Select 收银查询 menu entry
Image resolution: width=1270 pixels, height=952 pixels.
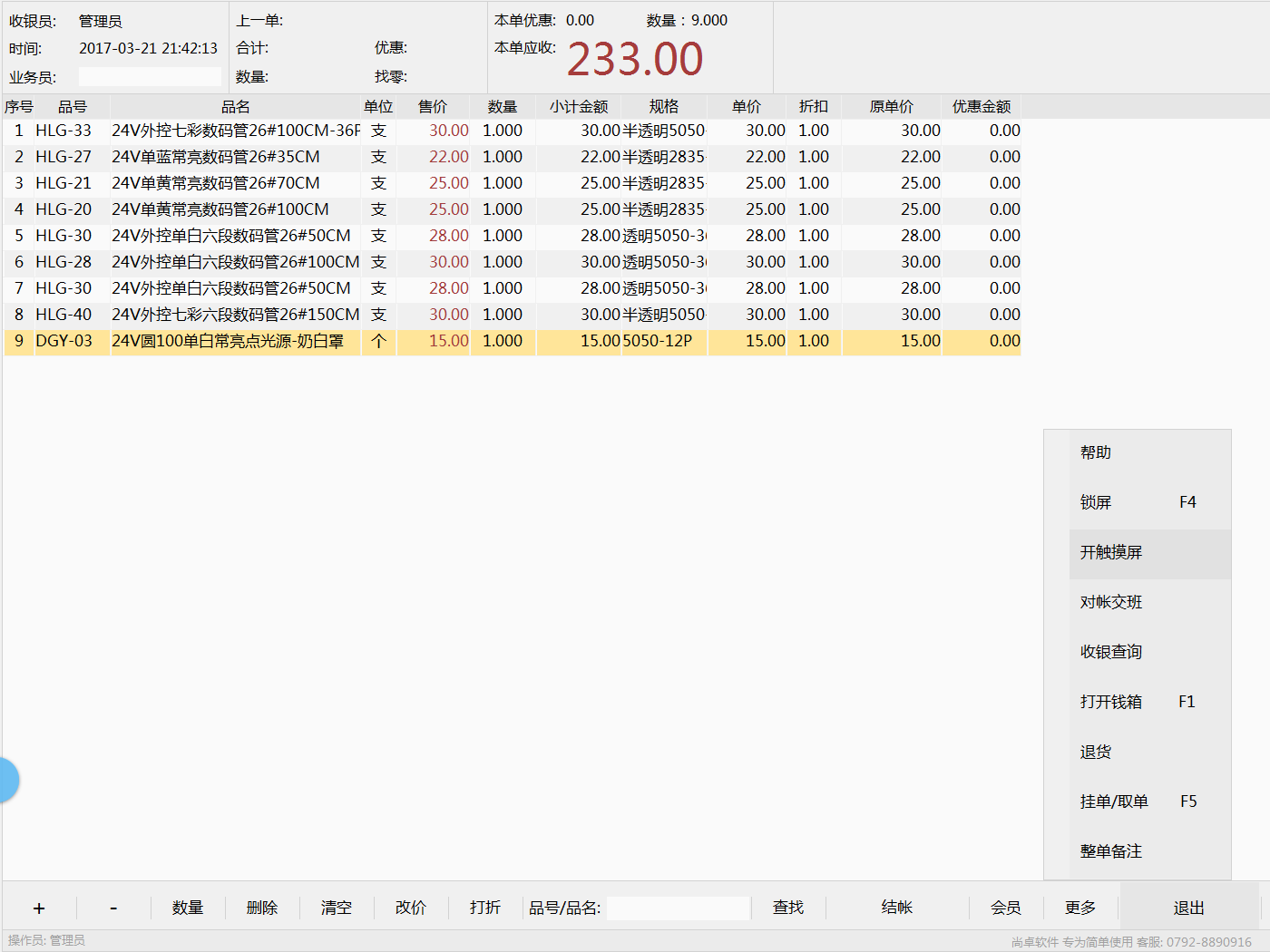(x=1111, y=652)
